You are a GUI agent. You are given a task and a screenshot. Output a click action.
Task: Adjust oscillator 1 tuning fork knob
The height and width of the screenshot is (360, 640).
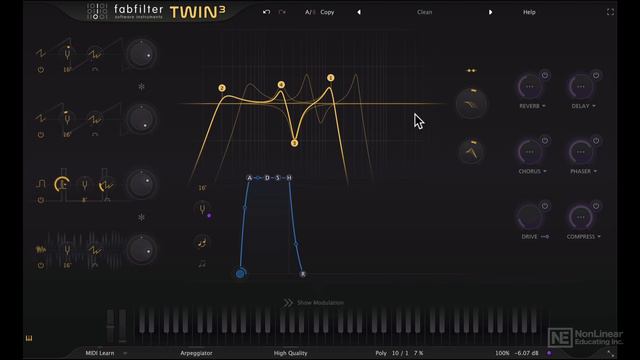[67, 53]
